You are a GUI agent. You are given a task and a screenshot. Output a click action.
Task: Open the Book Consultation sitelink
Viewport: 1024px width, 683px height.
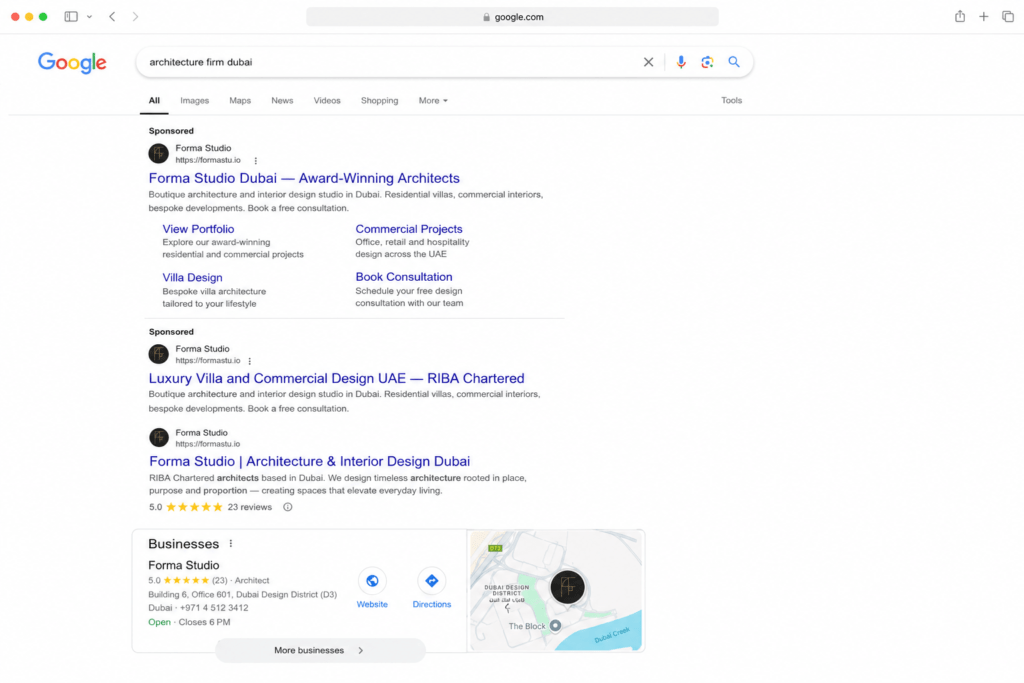click(404, 277)
